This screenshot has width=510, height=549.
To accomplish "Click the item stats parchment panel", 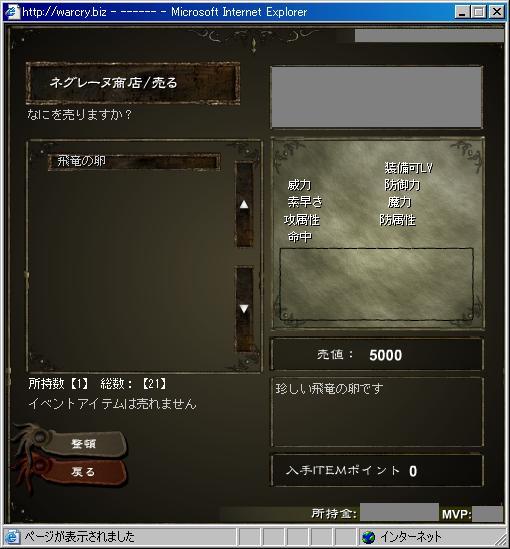I will tap(378, 233).
